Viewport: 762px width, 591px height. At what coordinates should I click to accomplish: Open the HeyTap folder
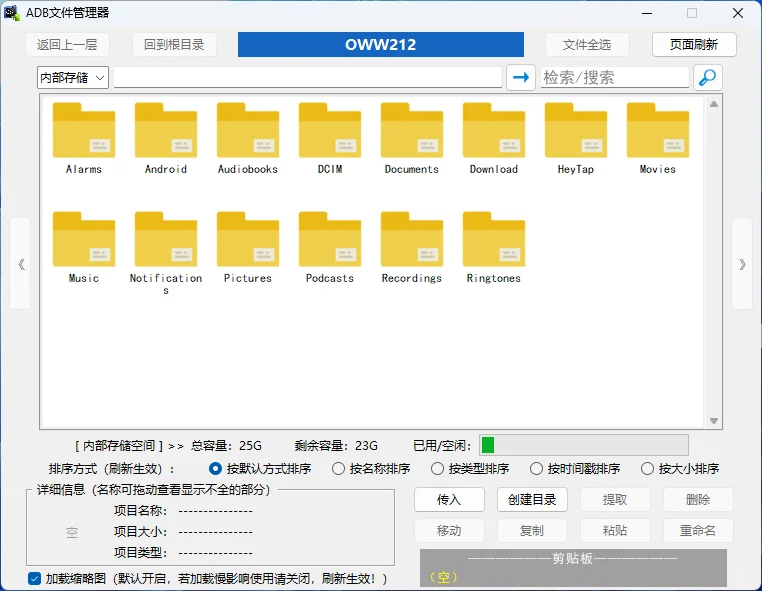[576, 139]
